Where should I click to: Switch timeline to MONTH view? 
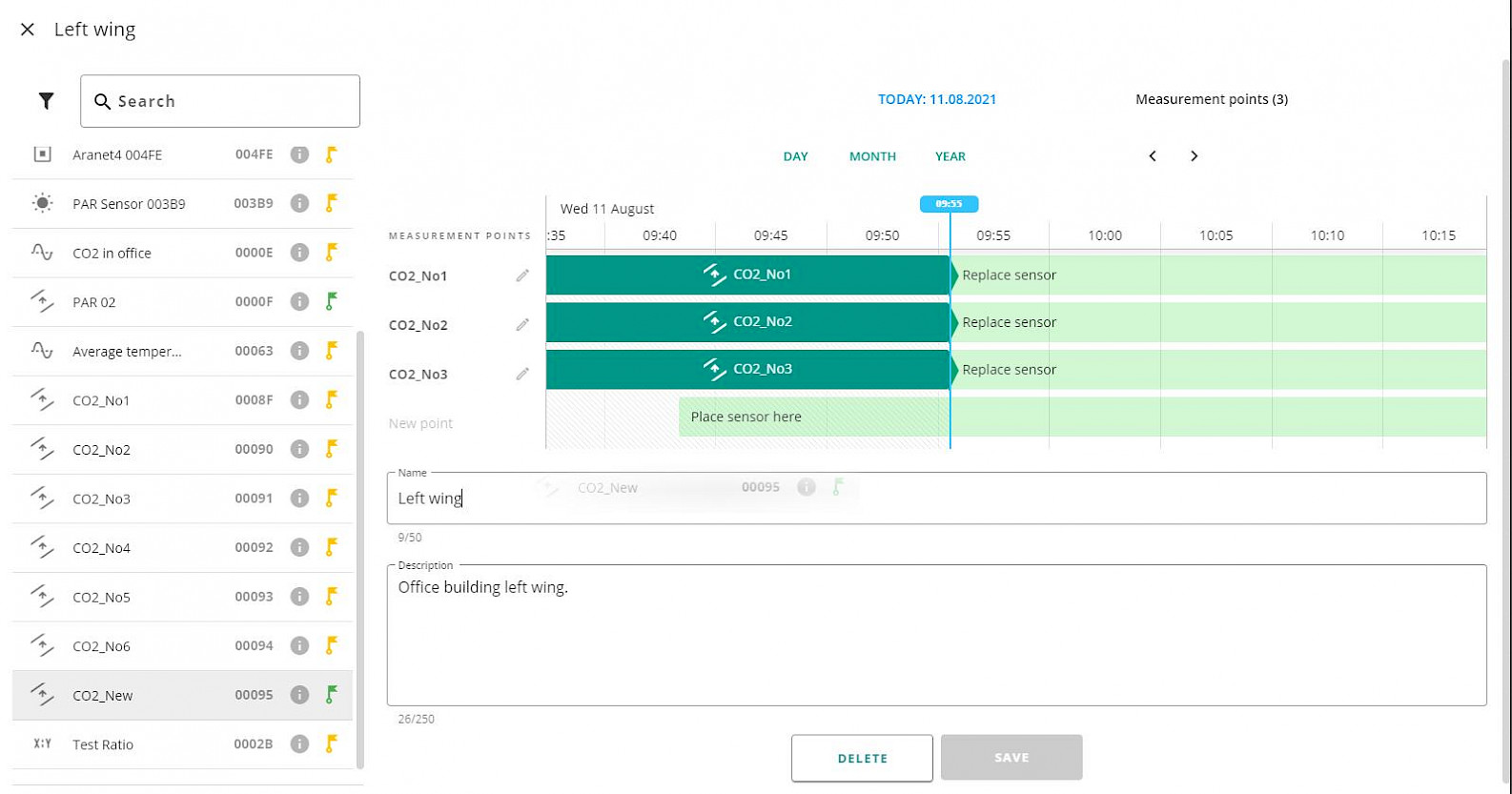[x=872, y=156]
